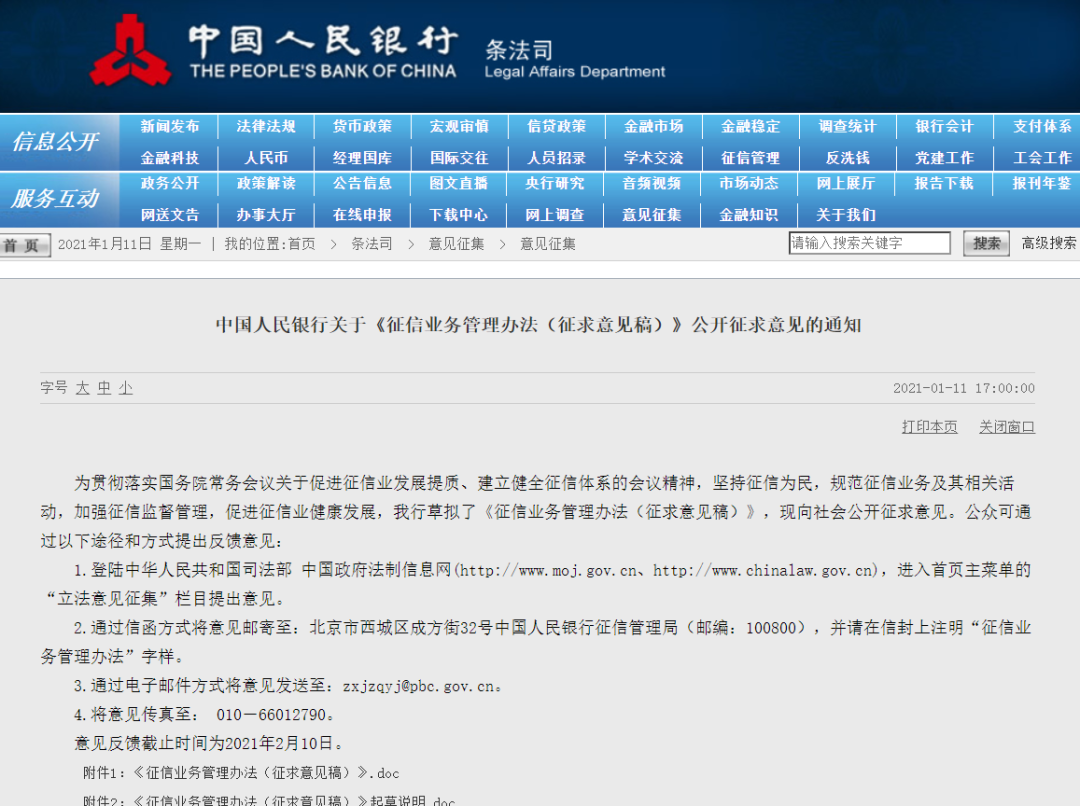Click 政务公开 in service menu
This screenshot has height=806, width=1080.
169,183
